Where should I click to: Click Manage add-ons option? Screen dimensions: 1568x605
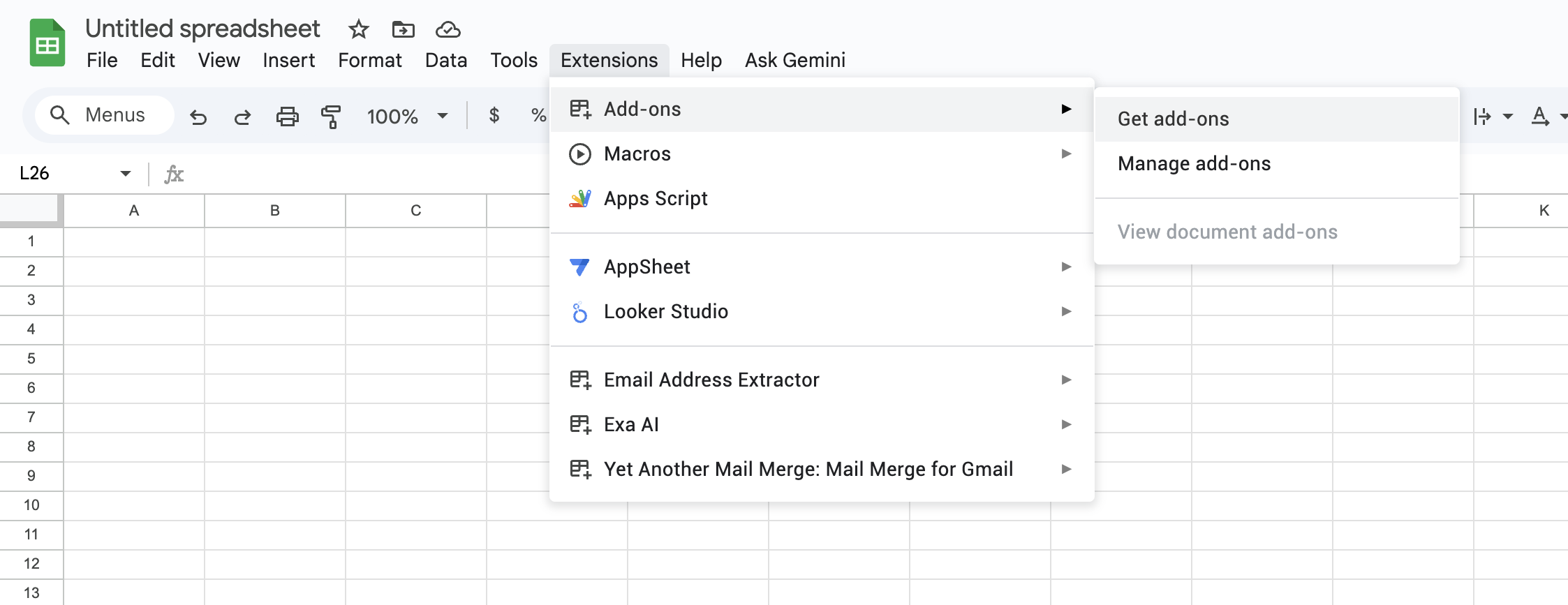pyautogui.click(x=1194, y=163)
